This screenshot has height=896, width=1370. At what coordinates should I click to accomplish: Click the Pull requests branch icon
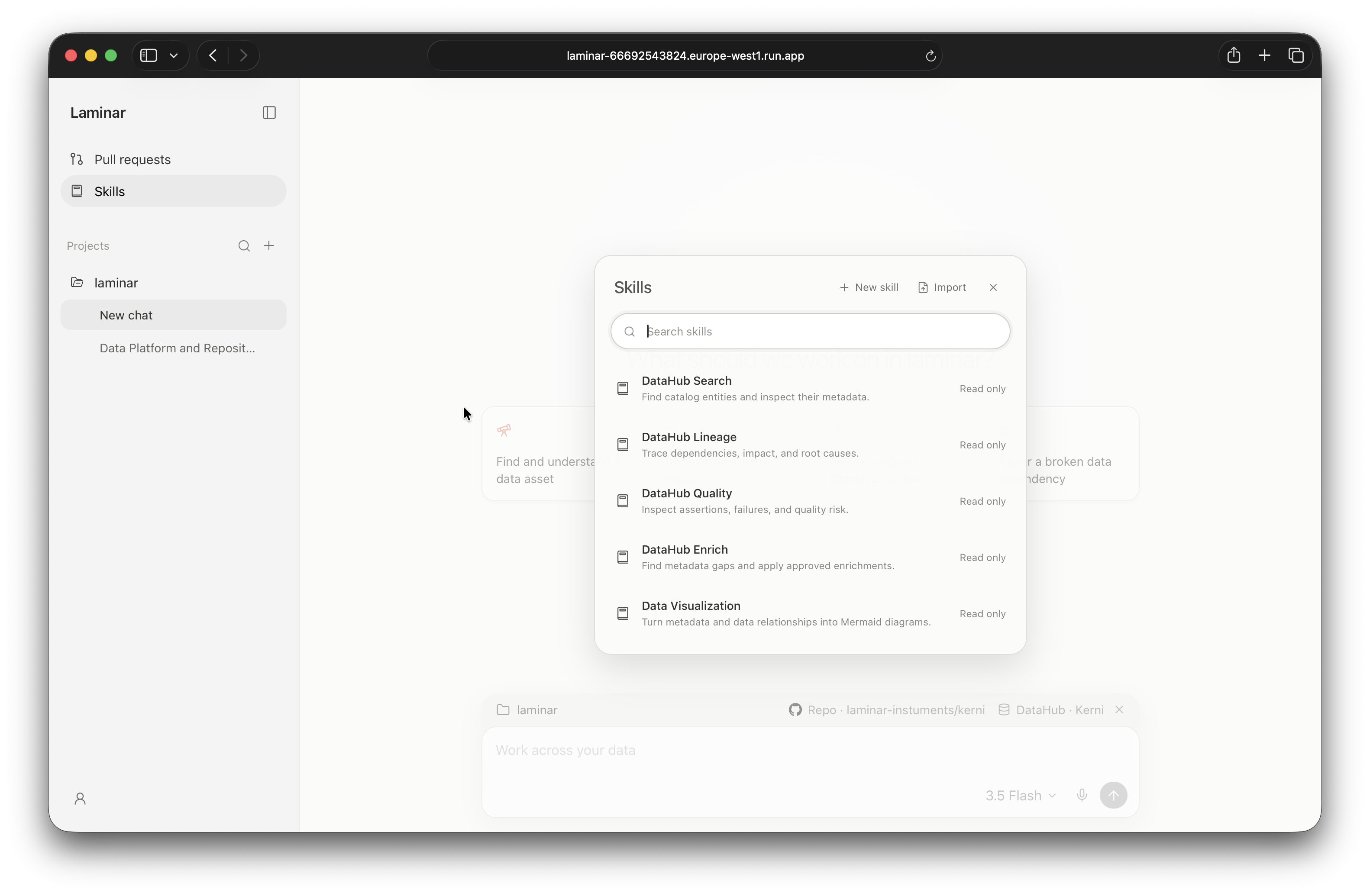(x=77, y=159)
